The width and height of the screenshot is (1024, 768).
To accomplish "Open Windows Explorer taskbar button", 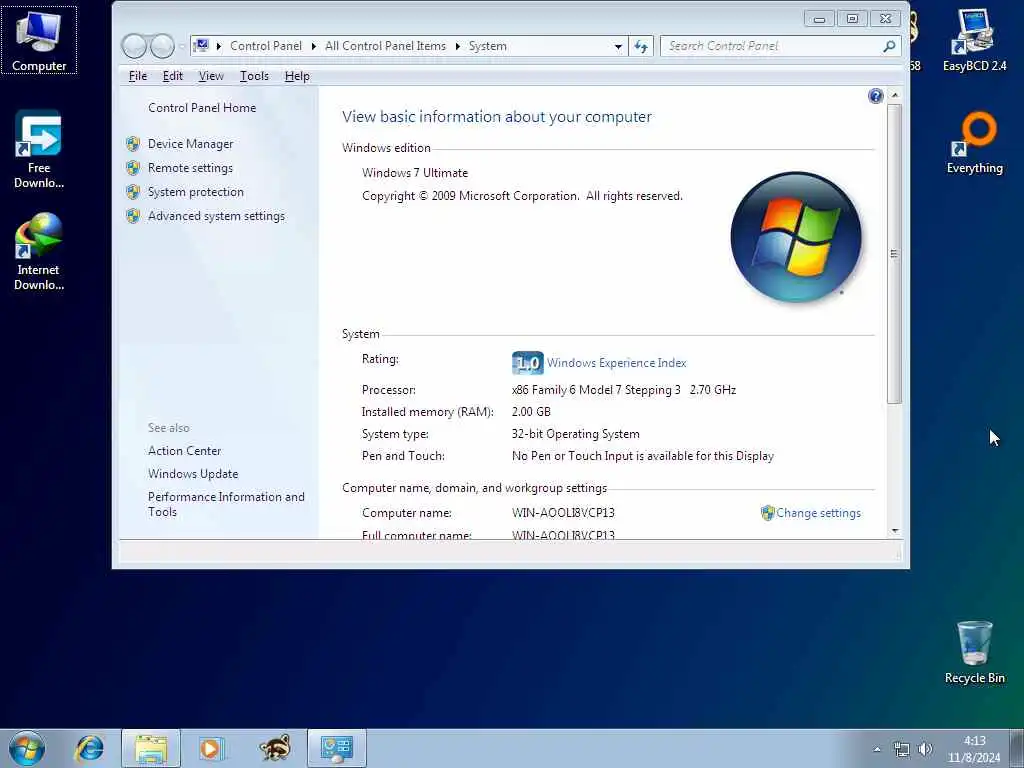I will (x=151, y=748).
